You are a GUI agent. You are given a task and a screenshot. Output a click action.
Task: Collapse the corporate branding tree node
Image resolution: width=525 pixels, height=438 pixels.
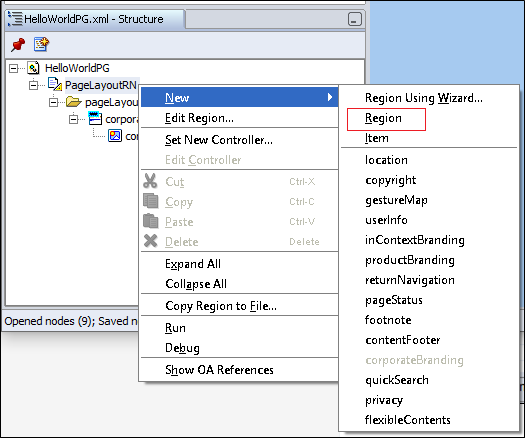[x=74, y=119]
